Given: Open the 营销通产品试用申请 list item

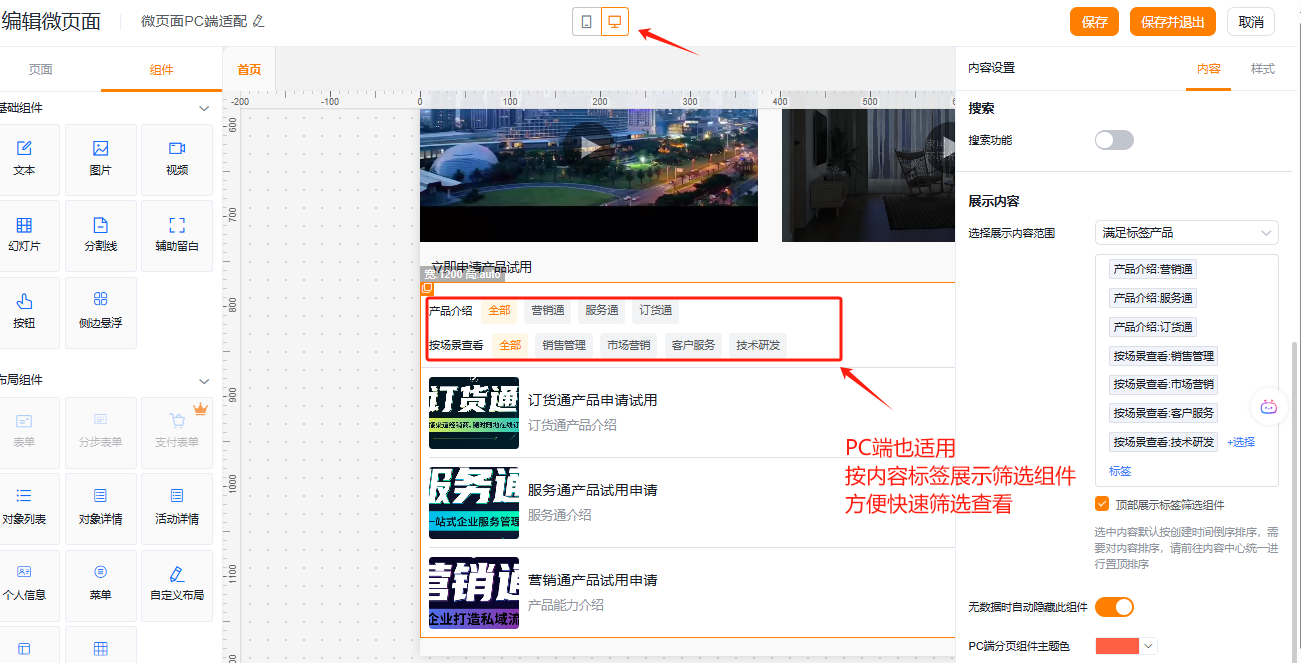Looking at the screenshot, I should pyautogui.click(x=688, y=593).
